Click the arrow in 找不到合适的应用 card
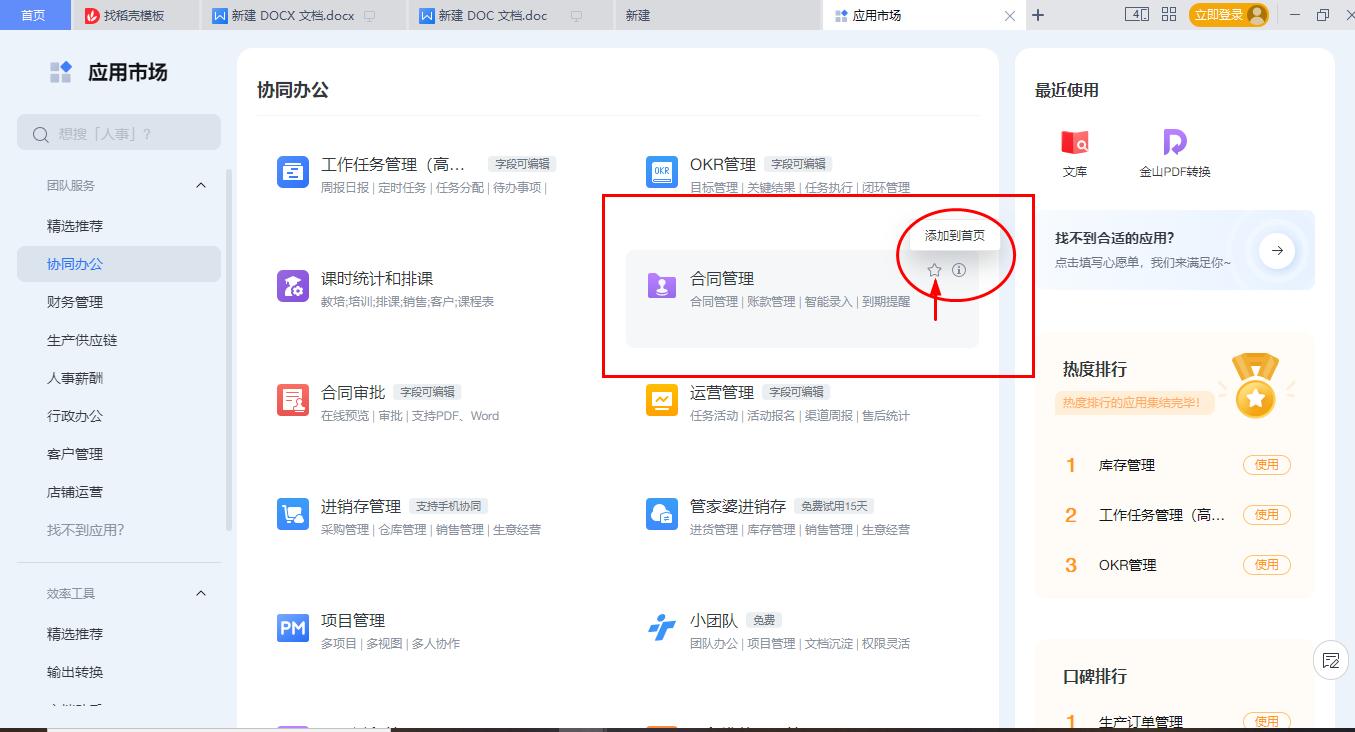Screen dimensions: 1355x732 (x=1277, y=251)
